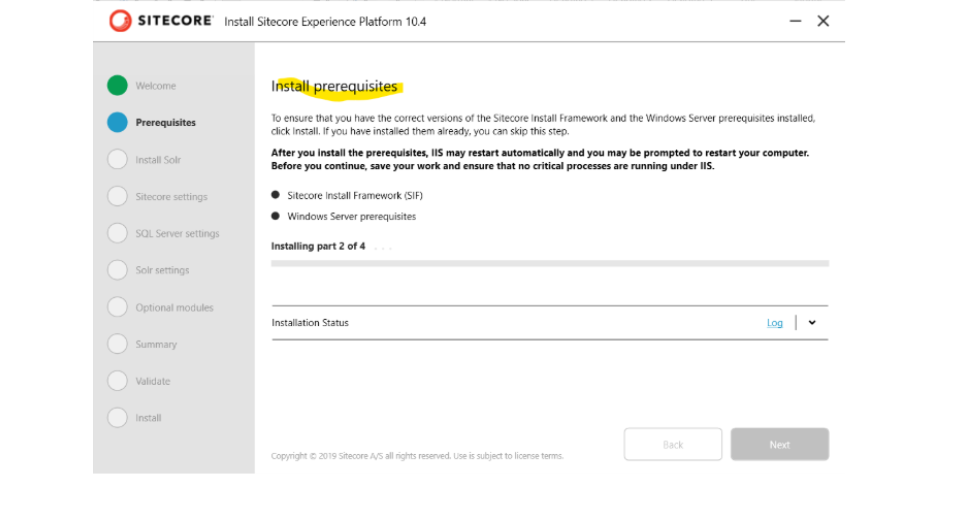Viewport: 960px width, 511px height.
Task: Click 'Installing part 2 of 4' text
Action: [318, 246]
